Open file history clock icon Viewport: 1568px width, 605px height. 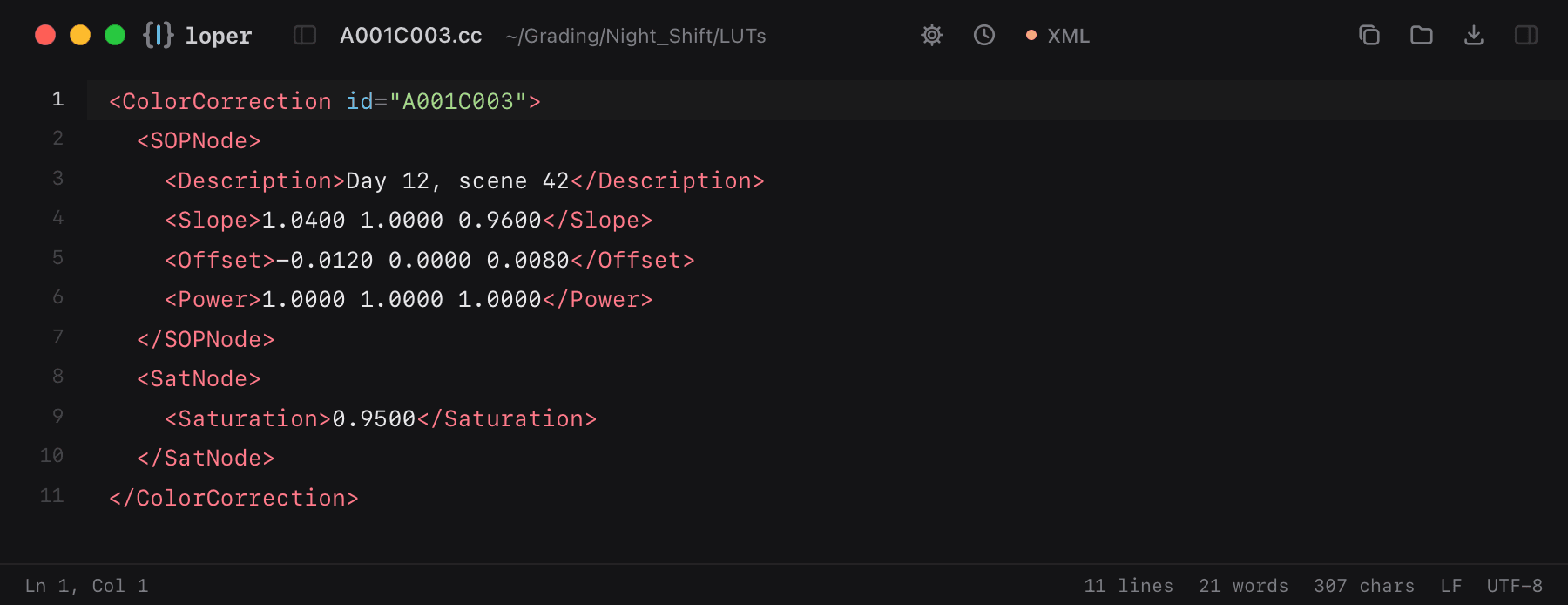pyautogui.click(x=984, y=35)
